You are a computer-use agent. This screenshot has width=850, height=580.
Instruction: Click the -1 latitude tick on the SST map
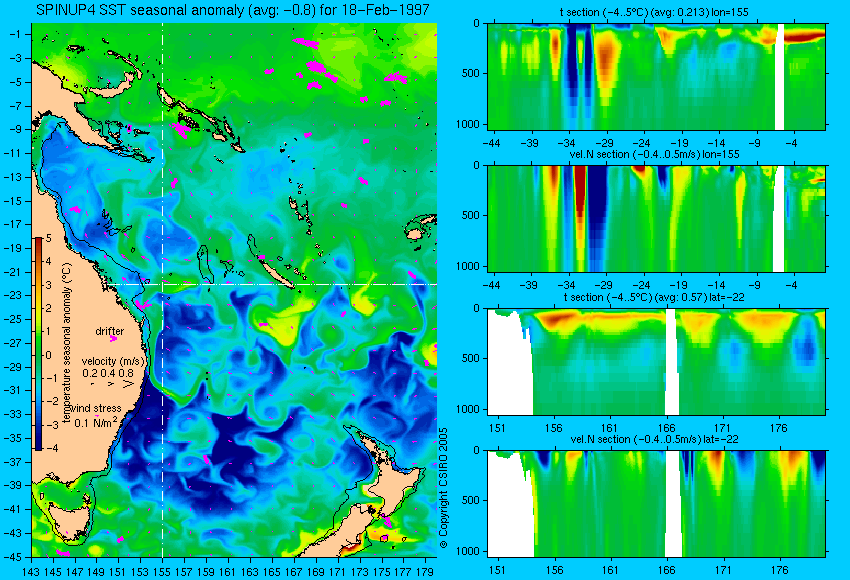[17, 34]
